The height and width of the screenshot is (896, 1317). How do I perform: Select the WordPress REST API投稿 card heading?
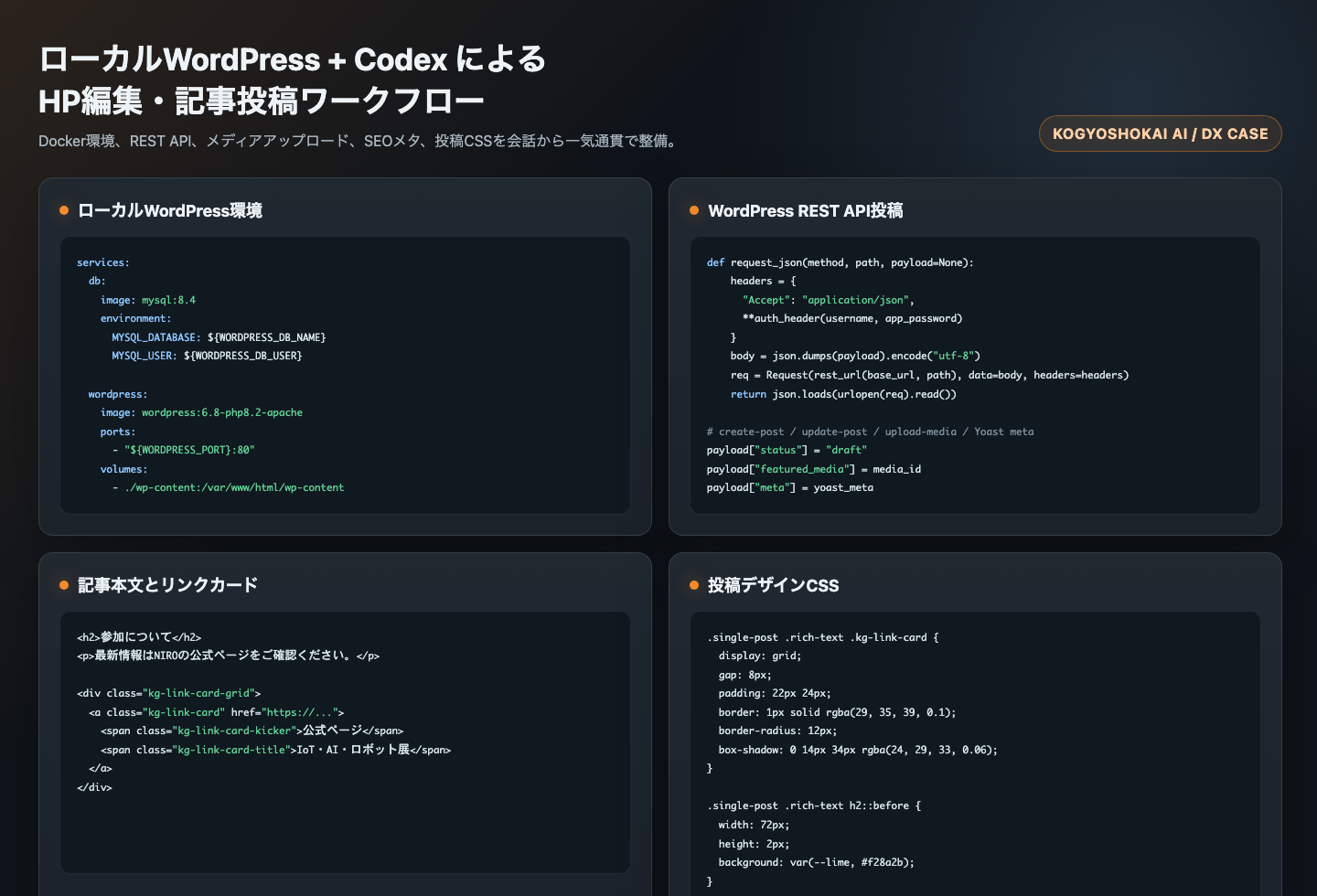point(806,210)
